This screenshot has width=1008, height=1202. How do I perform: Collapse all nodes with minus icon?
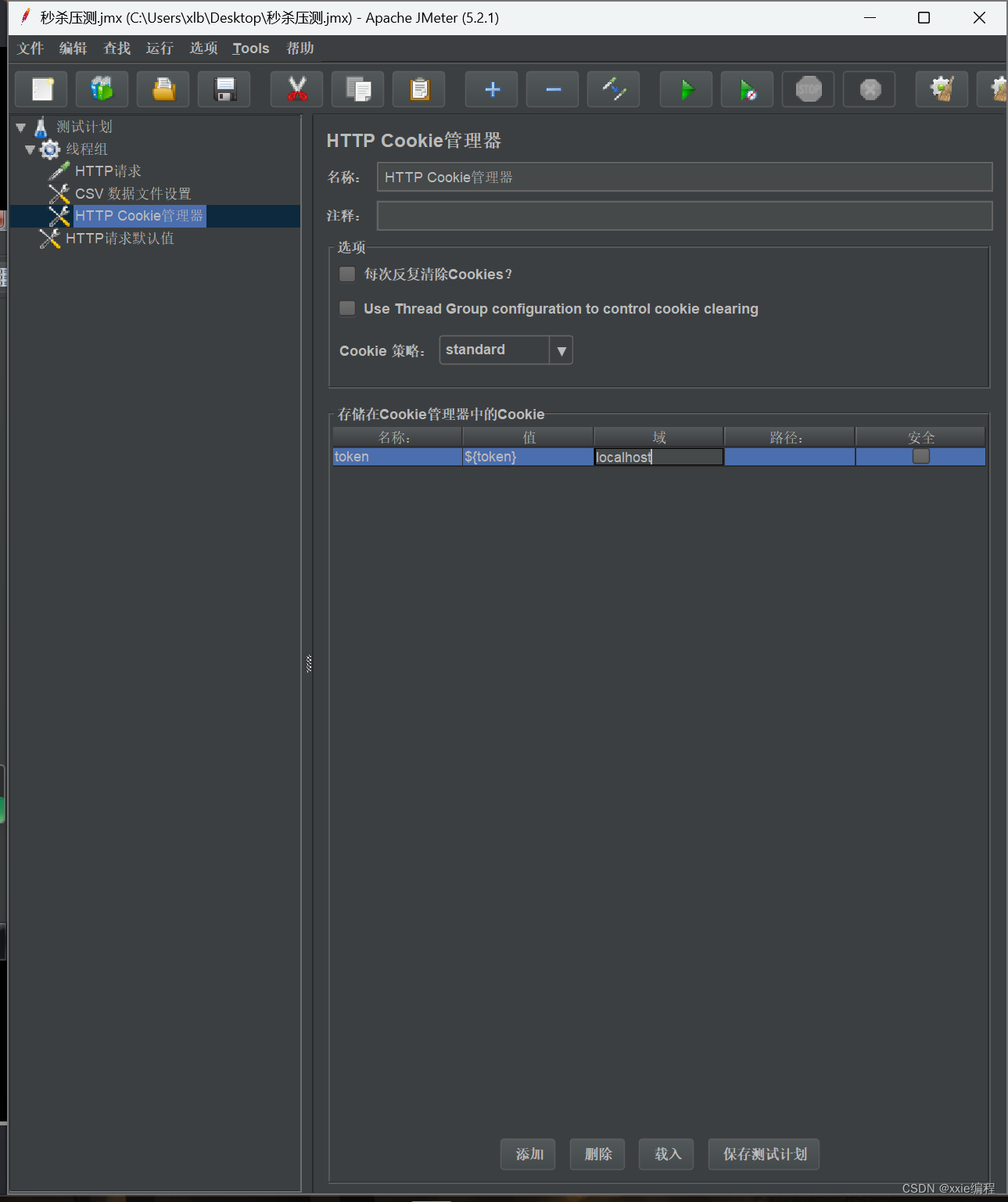553,89
